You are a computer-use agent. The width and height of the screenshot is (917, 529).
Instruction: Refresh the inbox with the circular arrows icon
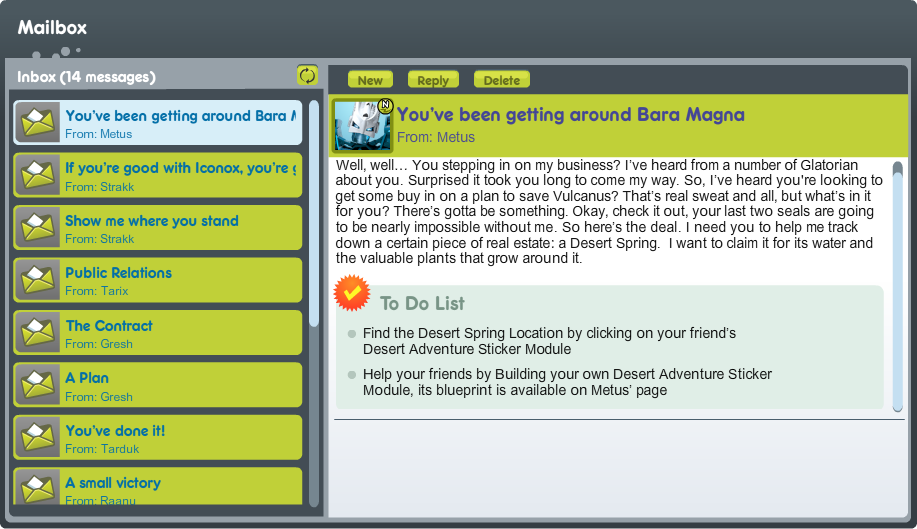pyautogui.click(x=307, y=75)
